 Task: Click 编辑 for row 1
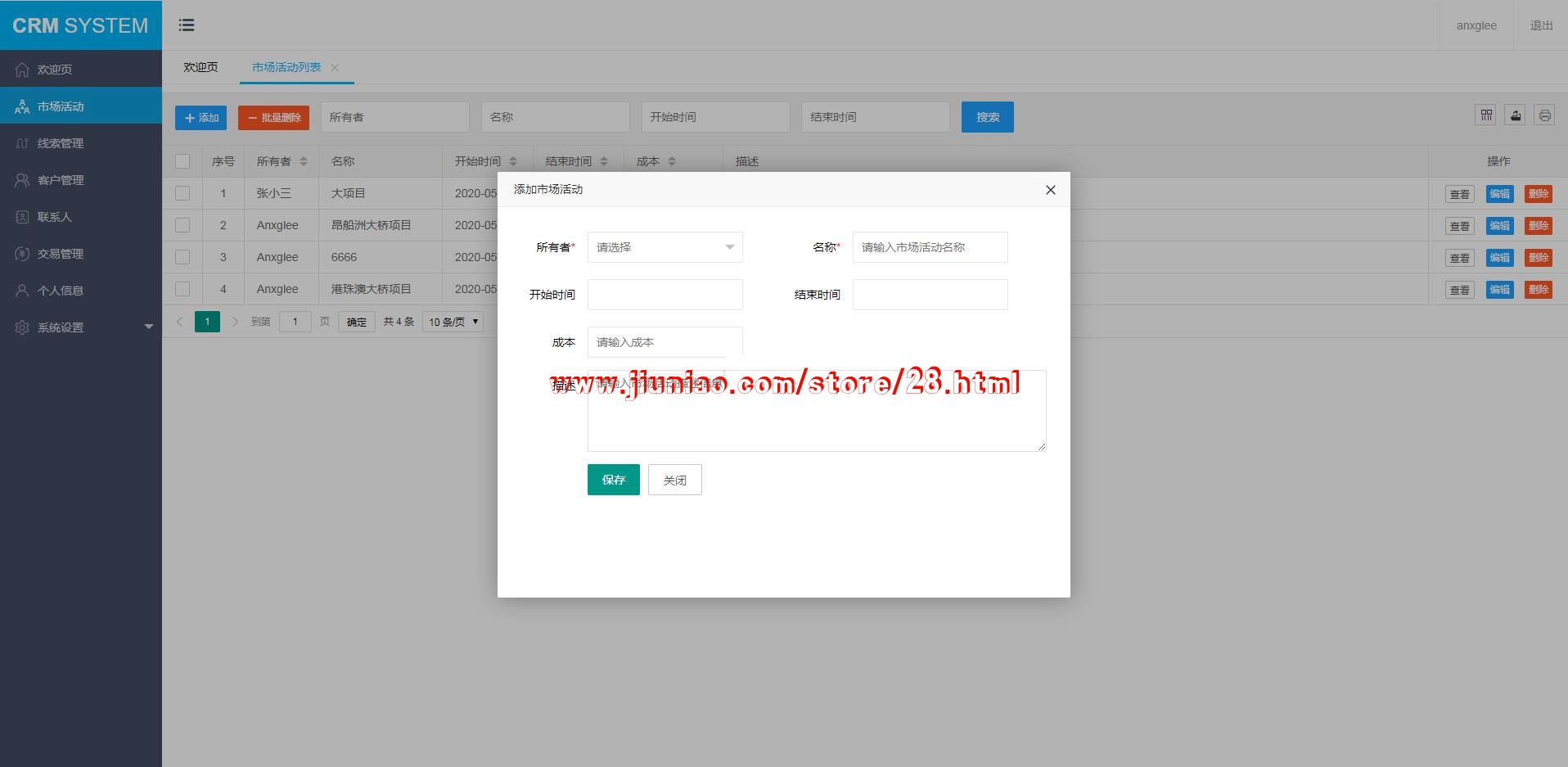pyautogui.click(x=1500, y=194)
